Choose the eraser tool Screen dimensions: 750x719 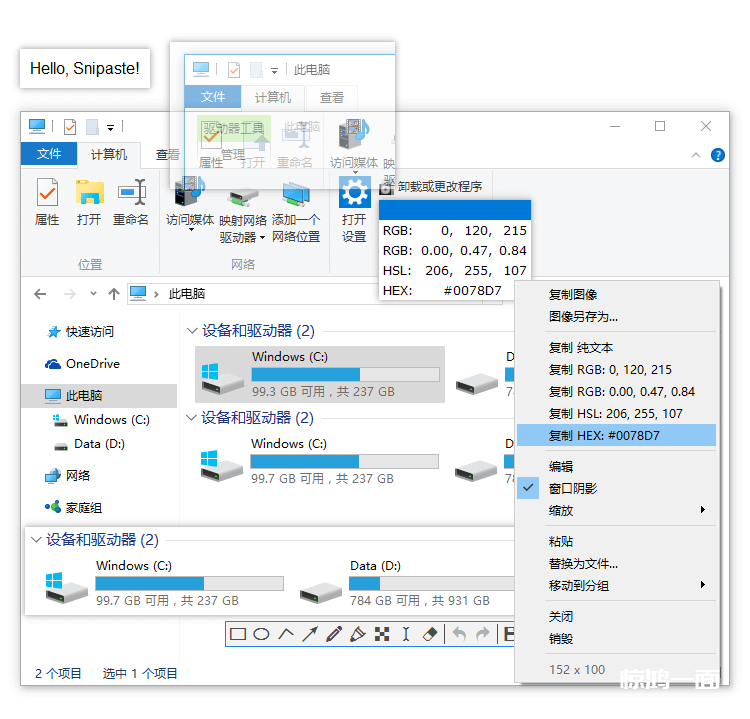pyautogui.click(x=430, y=634)
